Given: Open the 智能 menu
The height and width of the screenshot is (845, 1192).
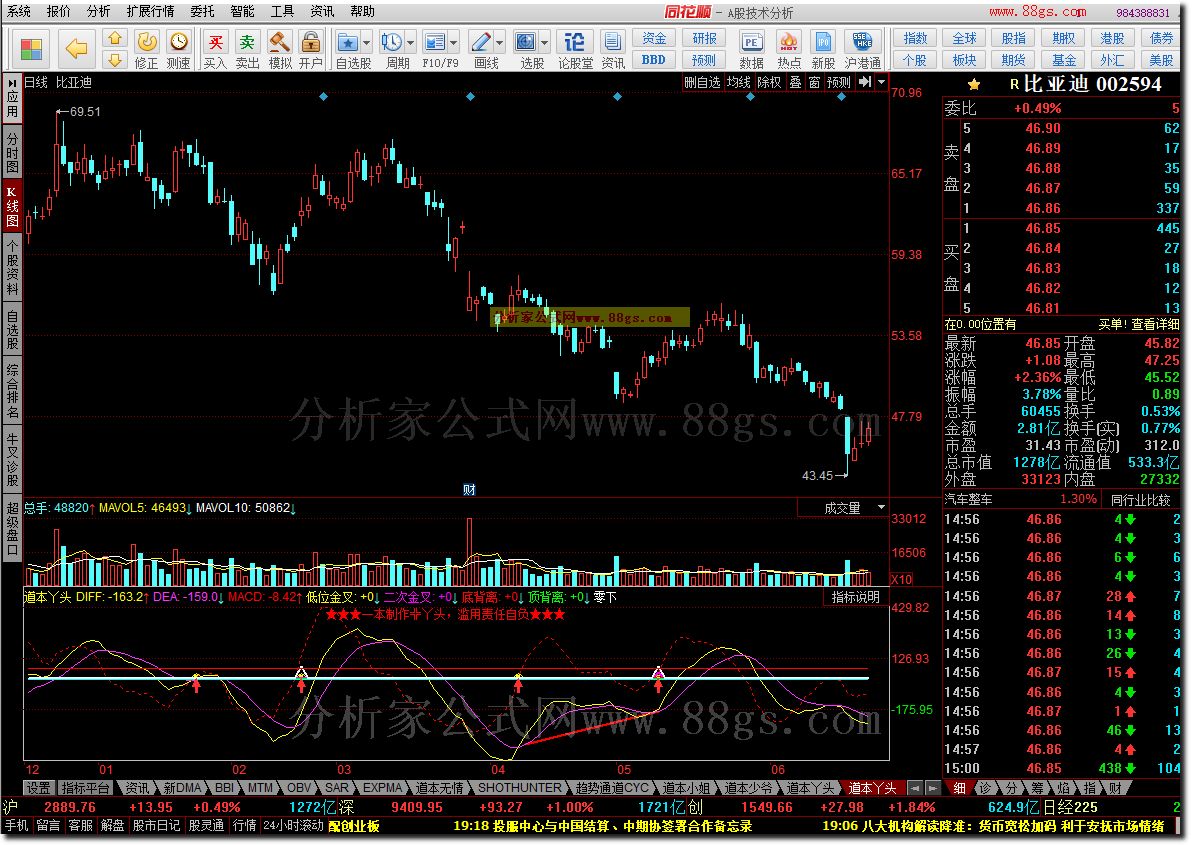Looking at the screenshot, I should click(243, 11).
